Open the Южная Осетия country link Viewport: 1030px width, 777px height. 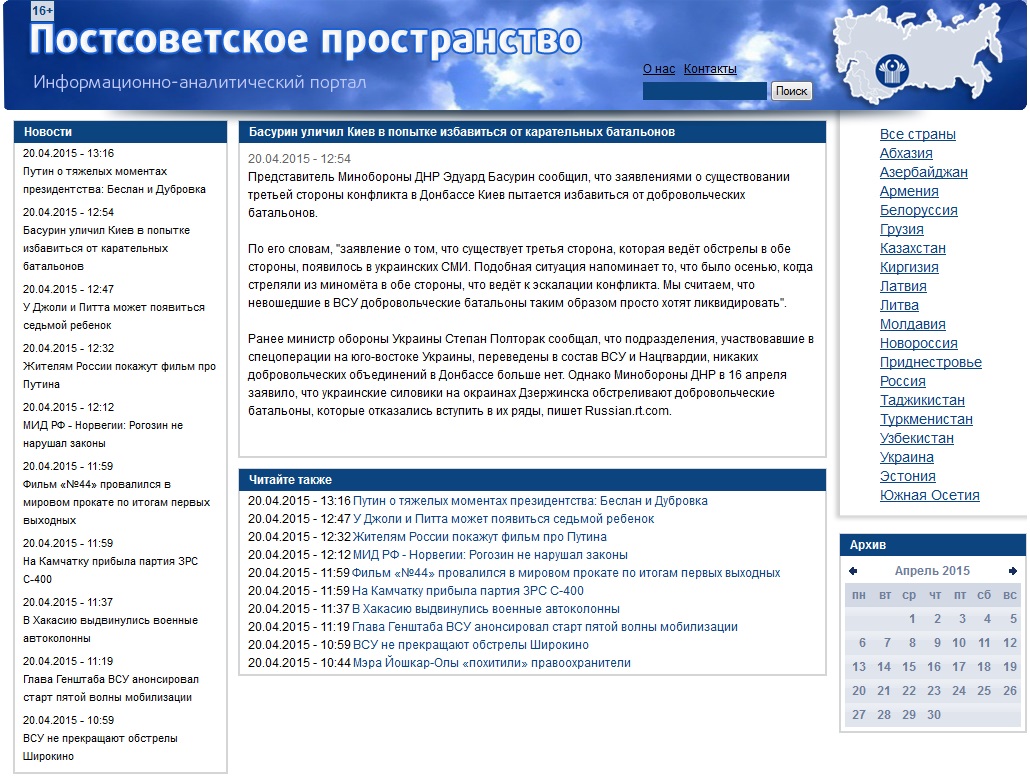929,496
